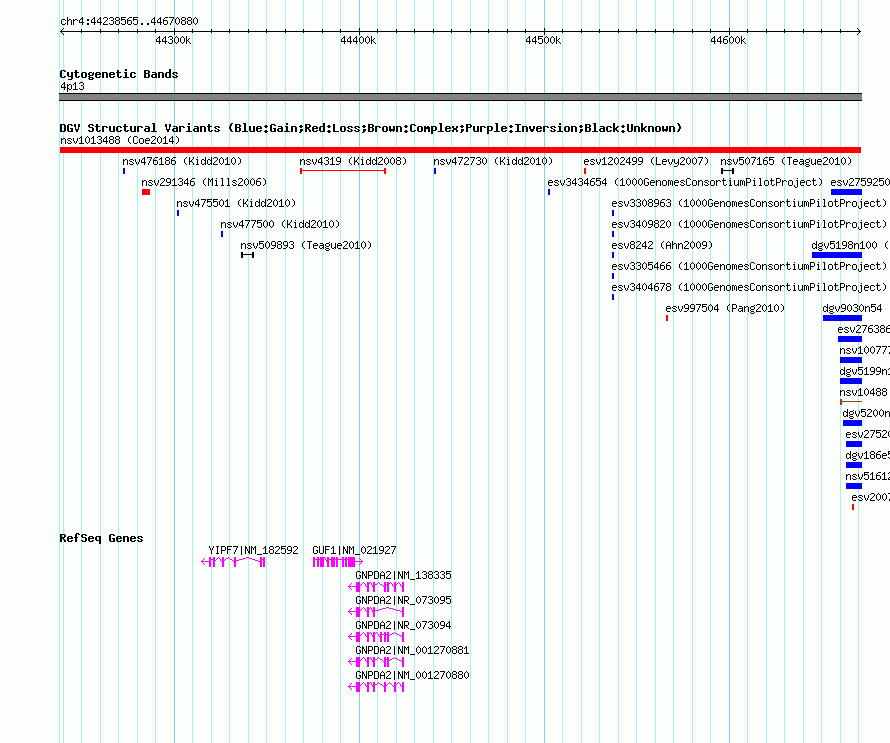This screenshot has height=743, width=890.
Task: Select the long red nsv1013488 loss bar
Action: 460,150
